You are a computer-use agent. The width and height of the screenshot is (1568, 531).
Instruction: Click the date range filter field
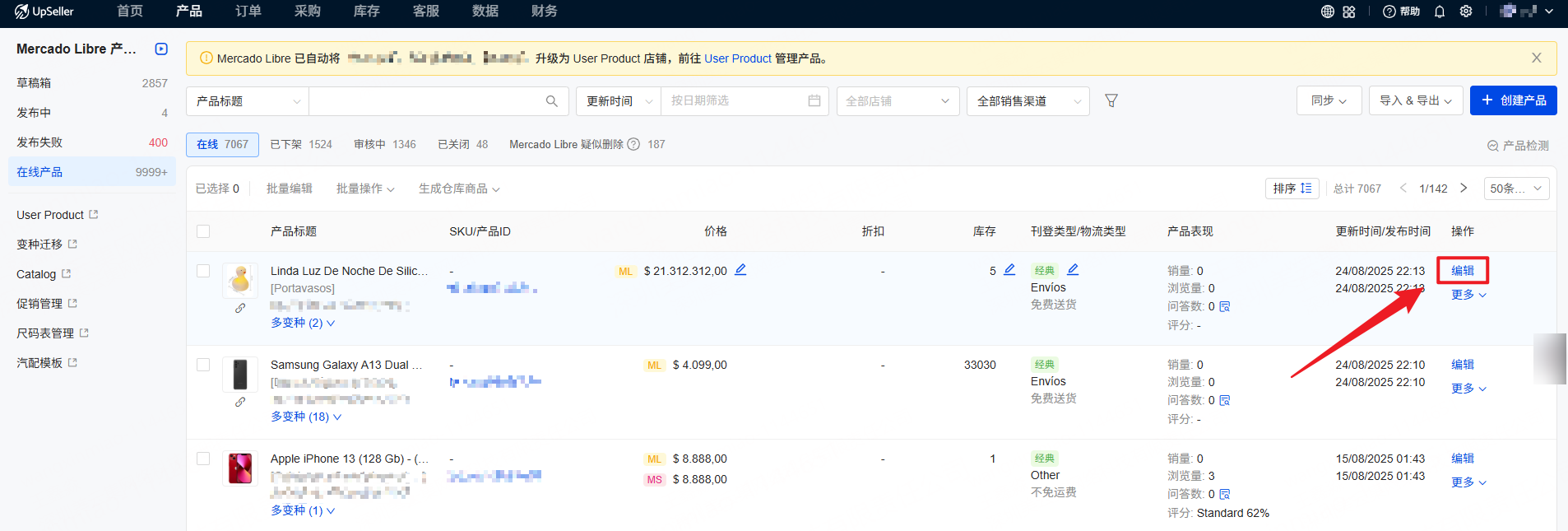point(744,101)
